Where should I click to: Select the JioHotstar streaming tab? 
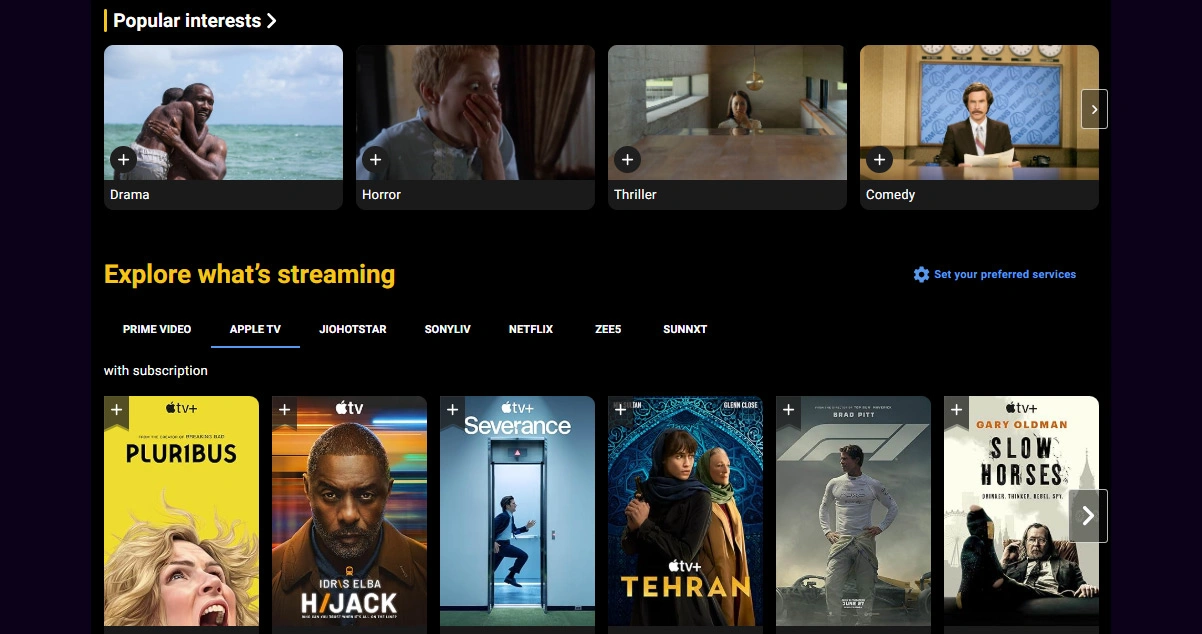(352, 329)
